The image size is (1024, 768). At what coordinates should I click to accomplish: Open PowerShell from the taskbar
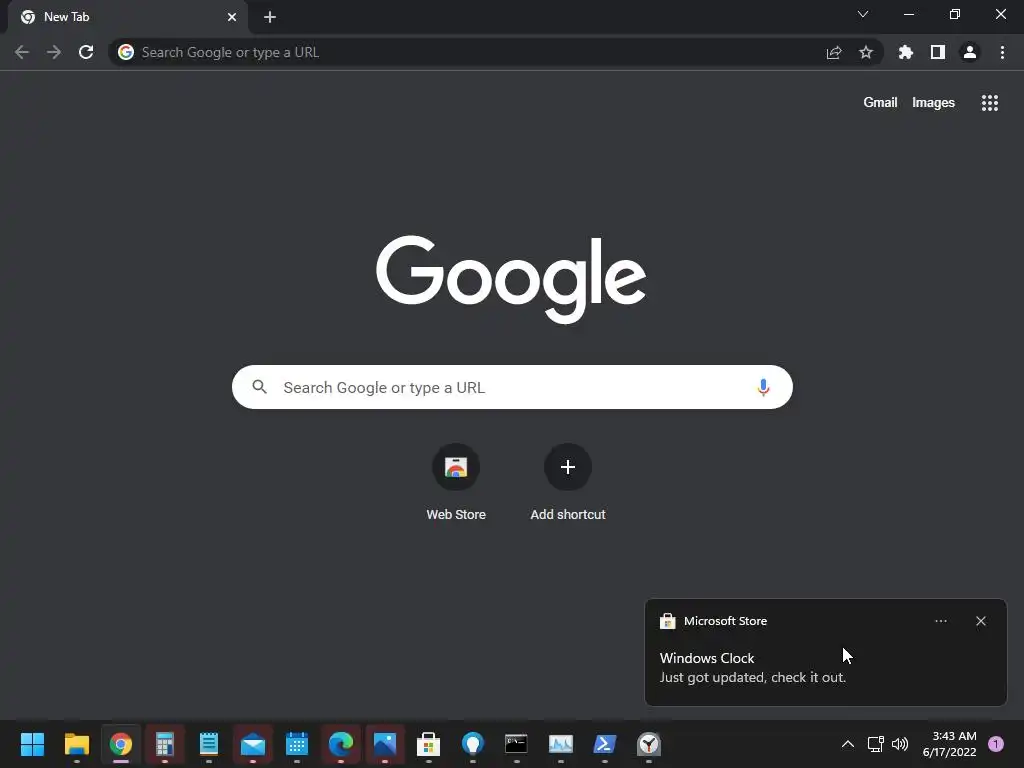(605, 744)
